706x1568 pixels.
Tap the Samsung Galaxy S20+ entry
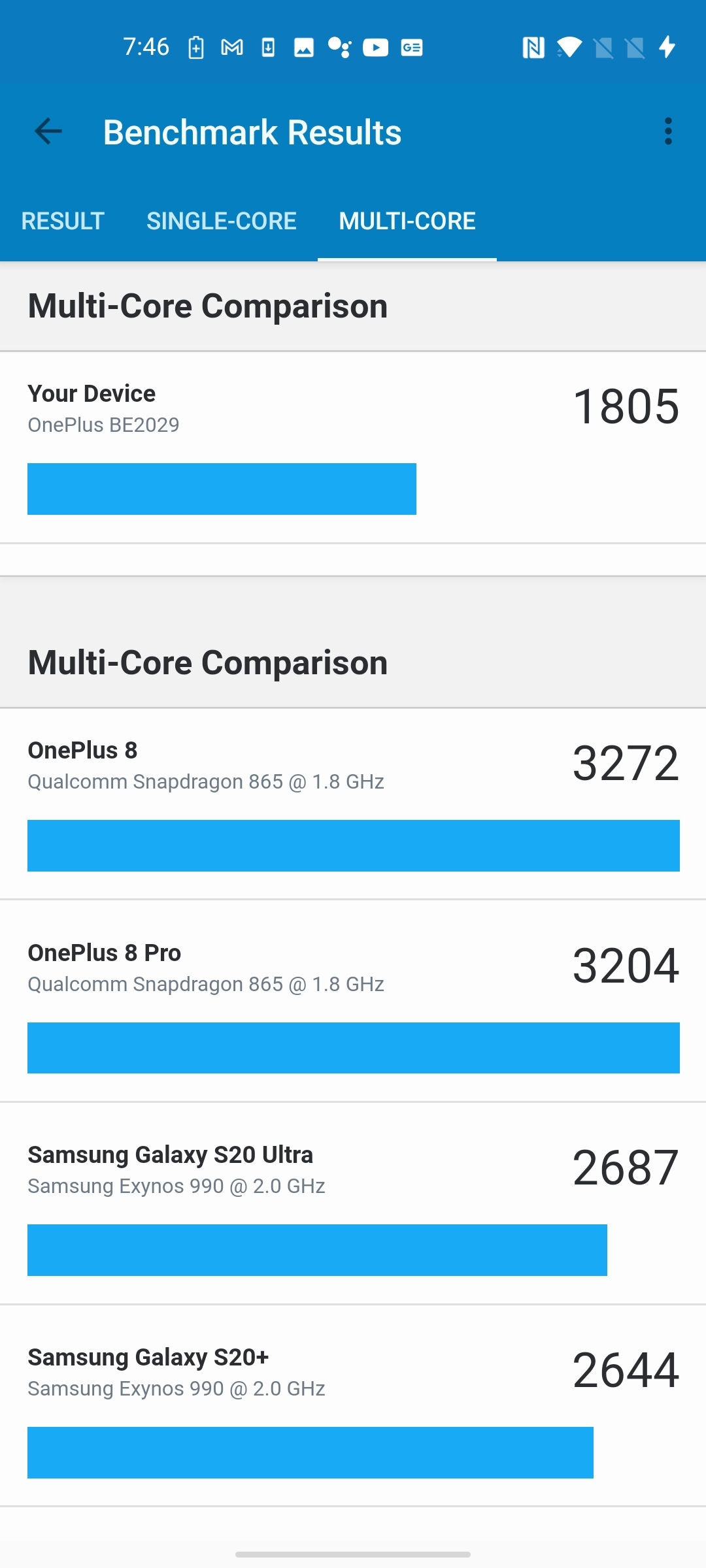353,1411
